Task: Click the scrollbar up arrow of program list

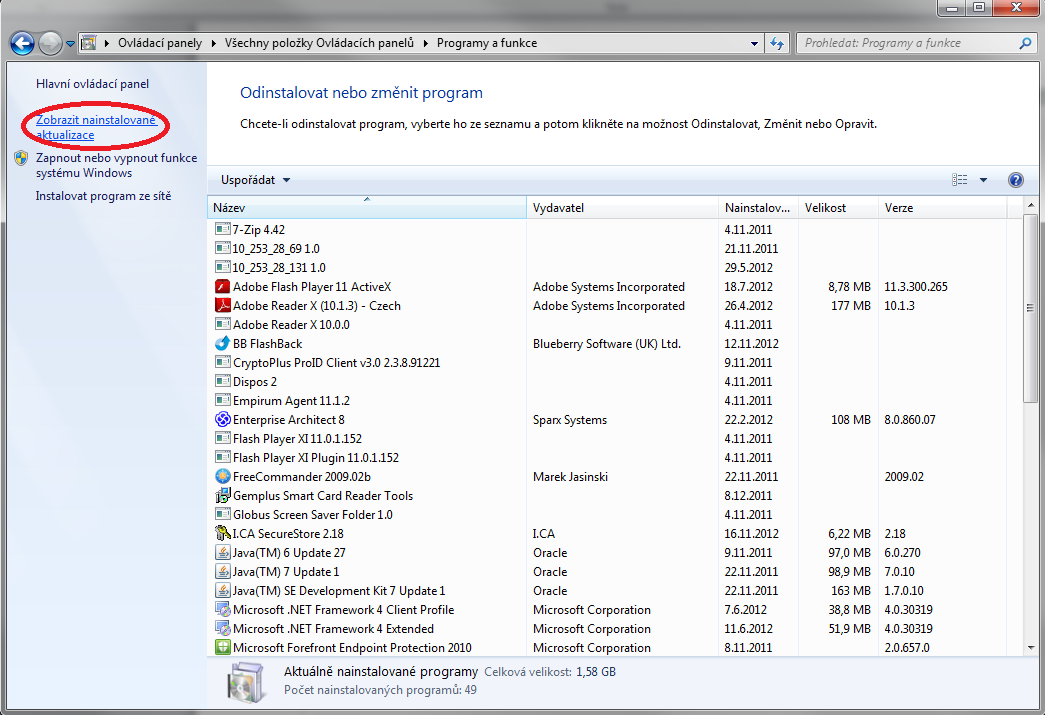Action: [1031, 205]
